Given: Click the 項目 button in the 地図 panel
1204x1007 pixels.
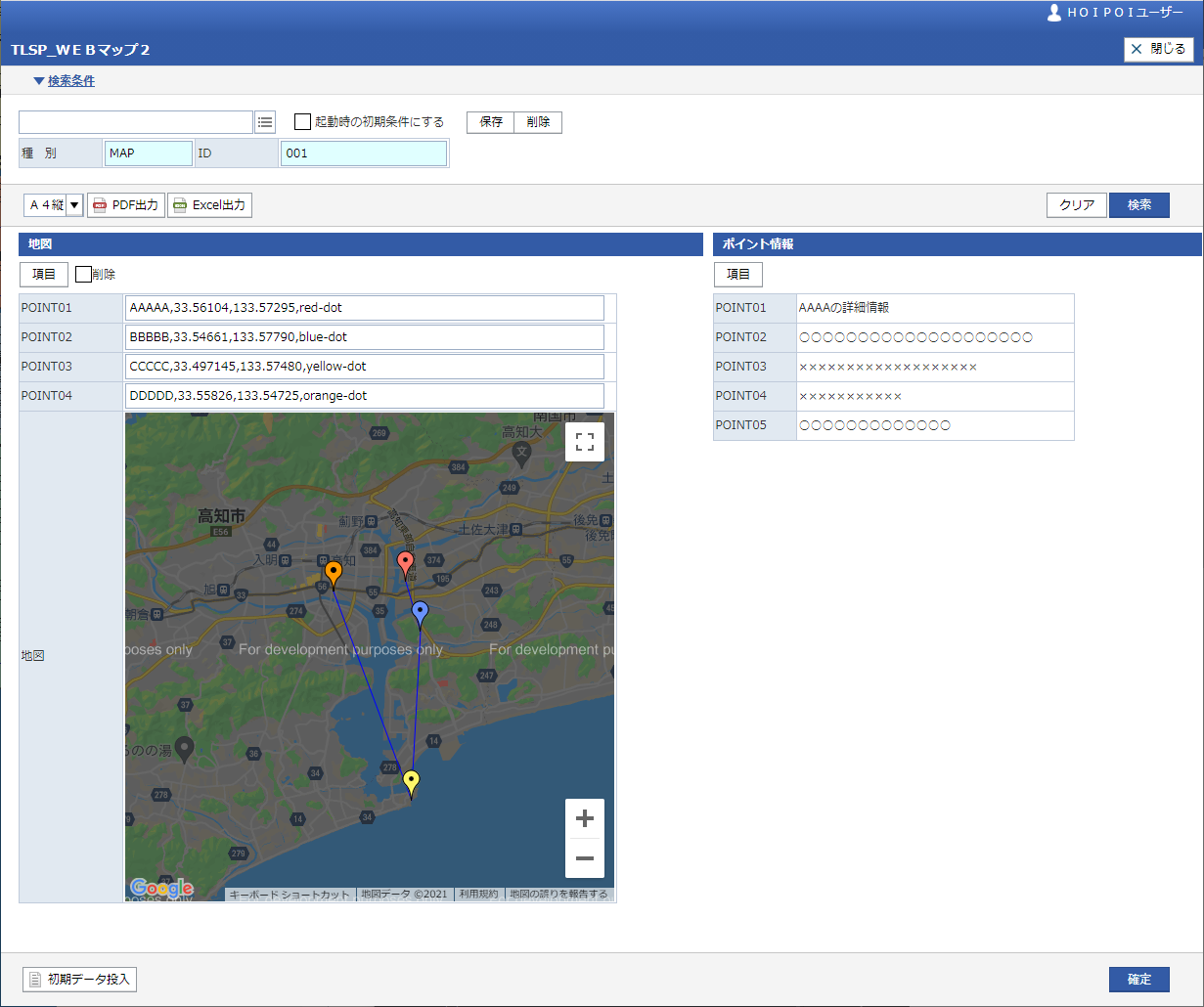Looking at the screenshot, I should click(x=44, y=275).
